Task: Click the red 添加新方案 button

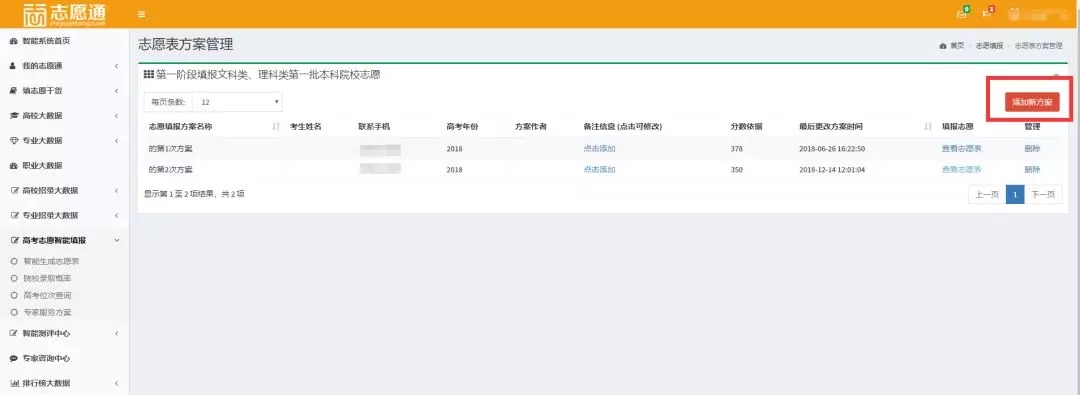Action: click(1031, 102)
